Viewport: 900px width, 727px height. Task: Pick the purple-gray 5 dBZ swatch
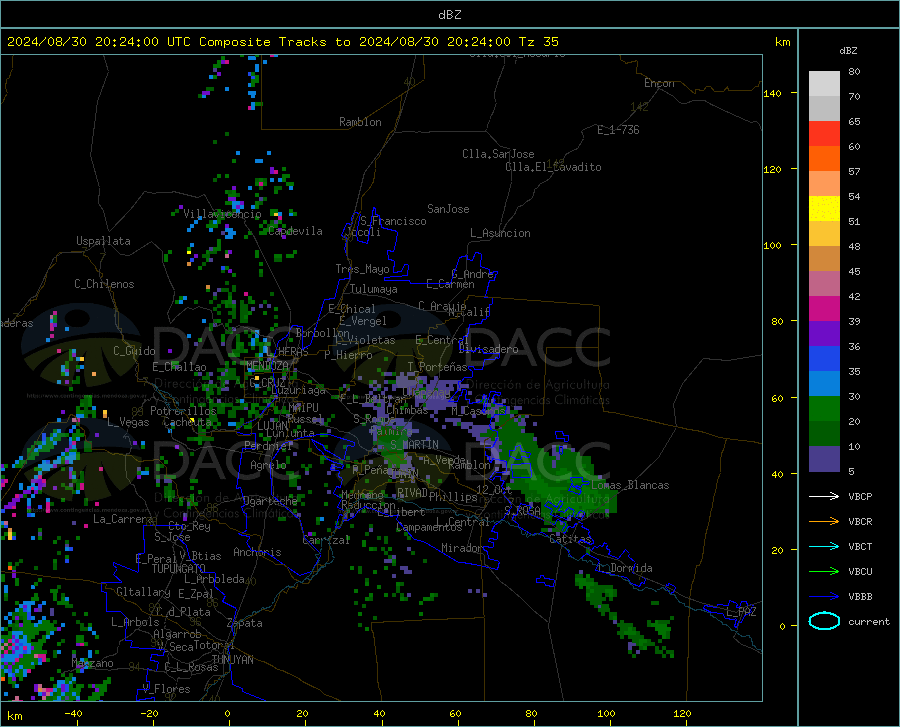(824, 459)
